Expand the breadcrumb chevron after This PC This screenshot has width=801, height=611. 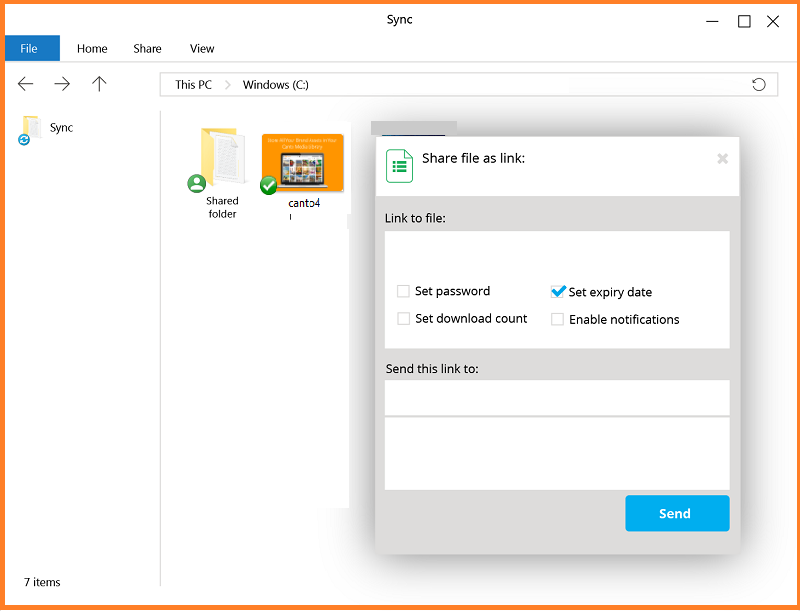coord(228,85)
